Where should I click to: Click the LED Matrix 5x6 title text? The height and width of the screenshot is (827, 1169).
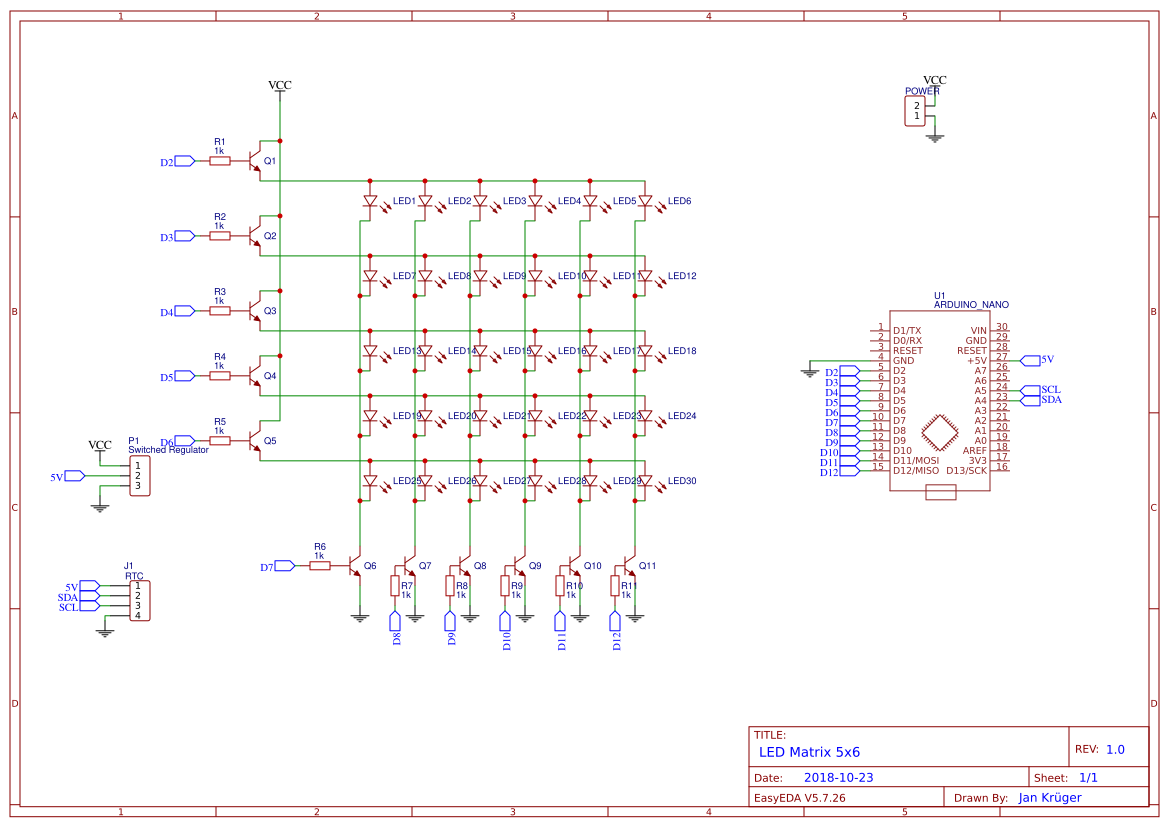(x=812, y=751)
